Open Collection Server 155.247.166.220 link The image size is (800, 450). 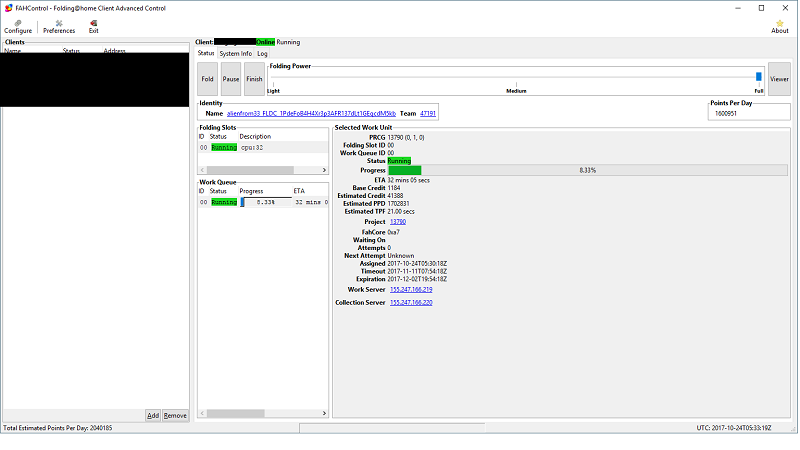411,303
